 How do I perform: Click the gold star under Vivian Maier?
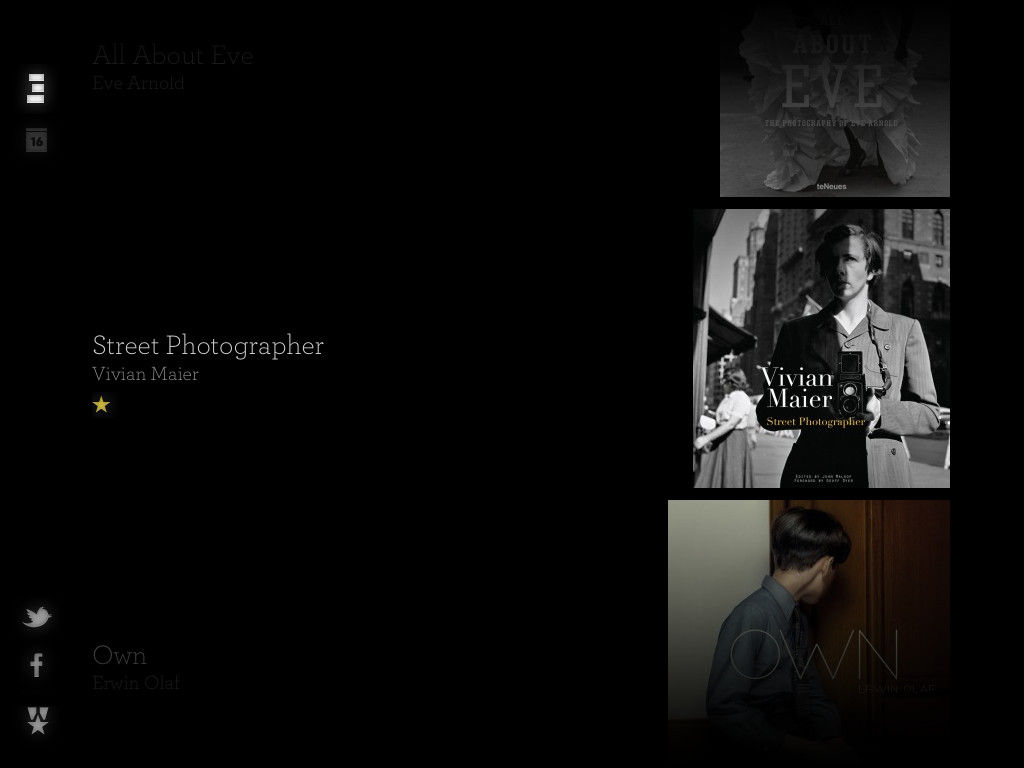[101, 405]
